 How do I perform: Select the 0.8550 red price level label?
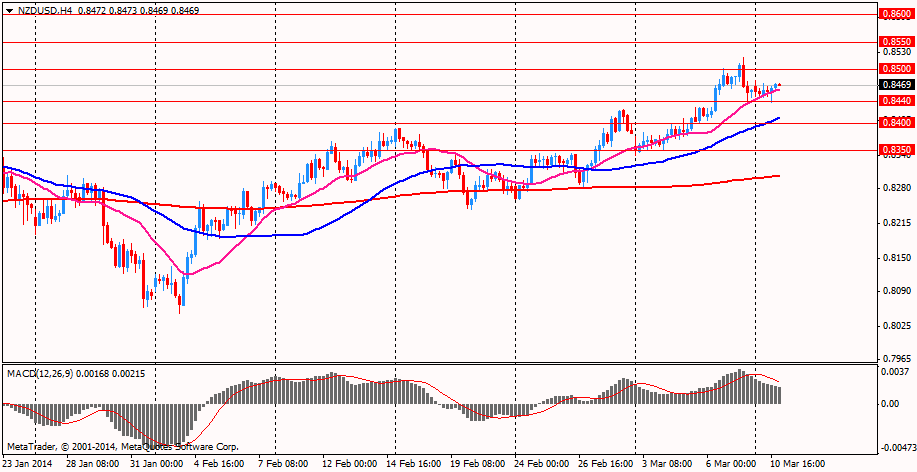[x=895, y=42]
